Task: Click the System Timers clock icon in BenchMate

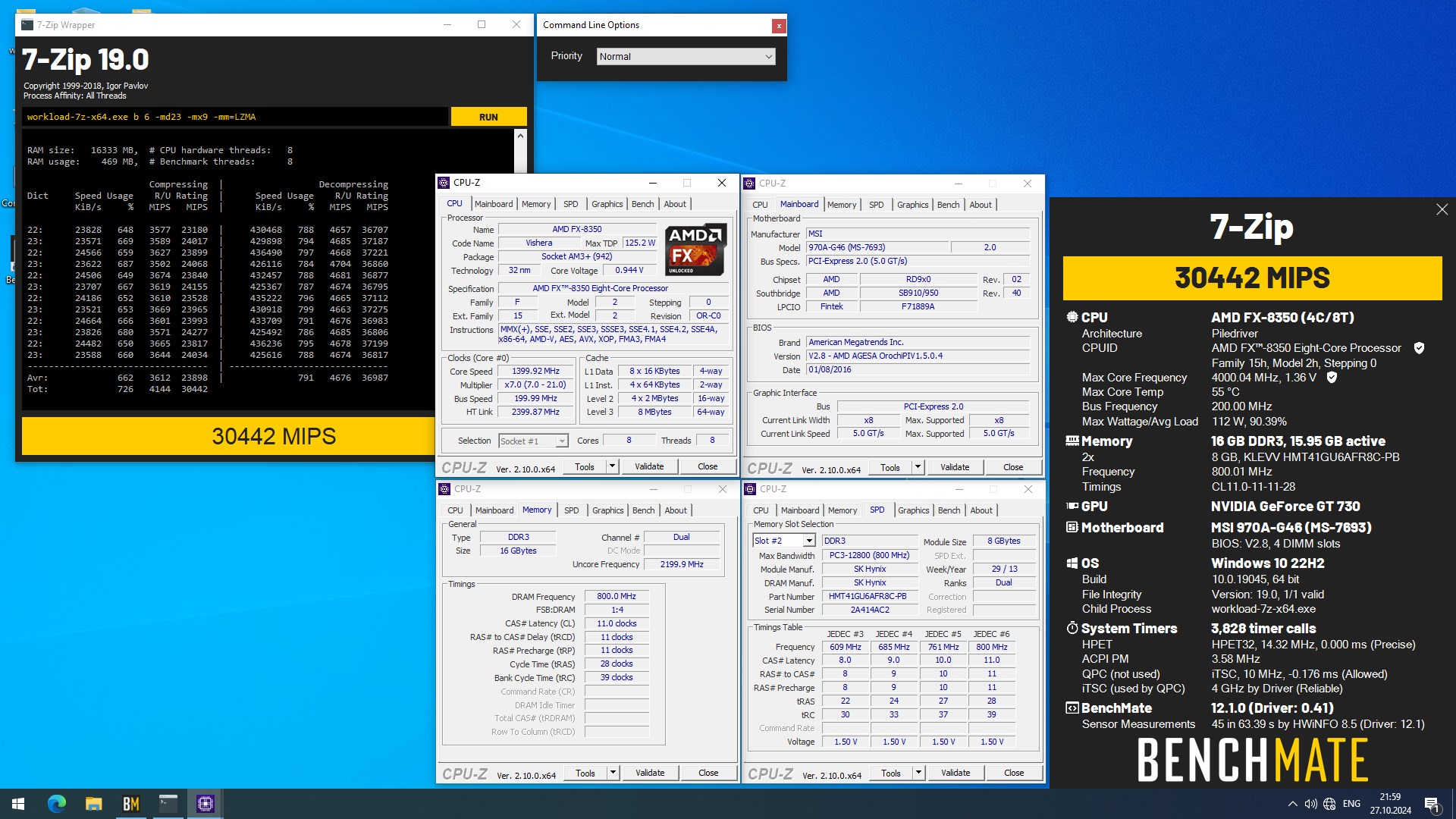Action: click(1072, 628)
